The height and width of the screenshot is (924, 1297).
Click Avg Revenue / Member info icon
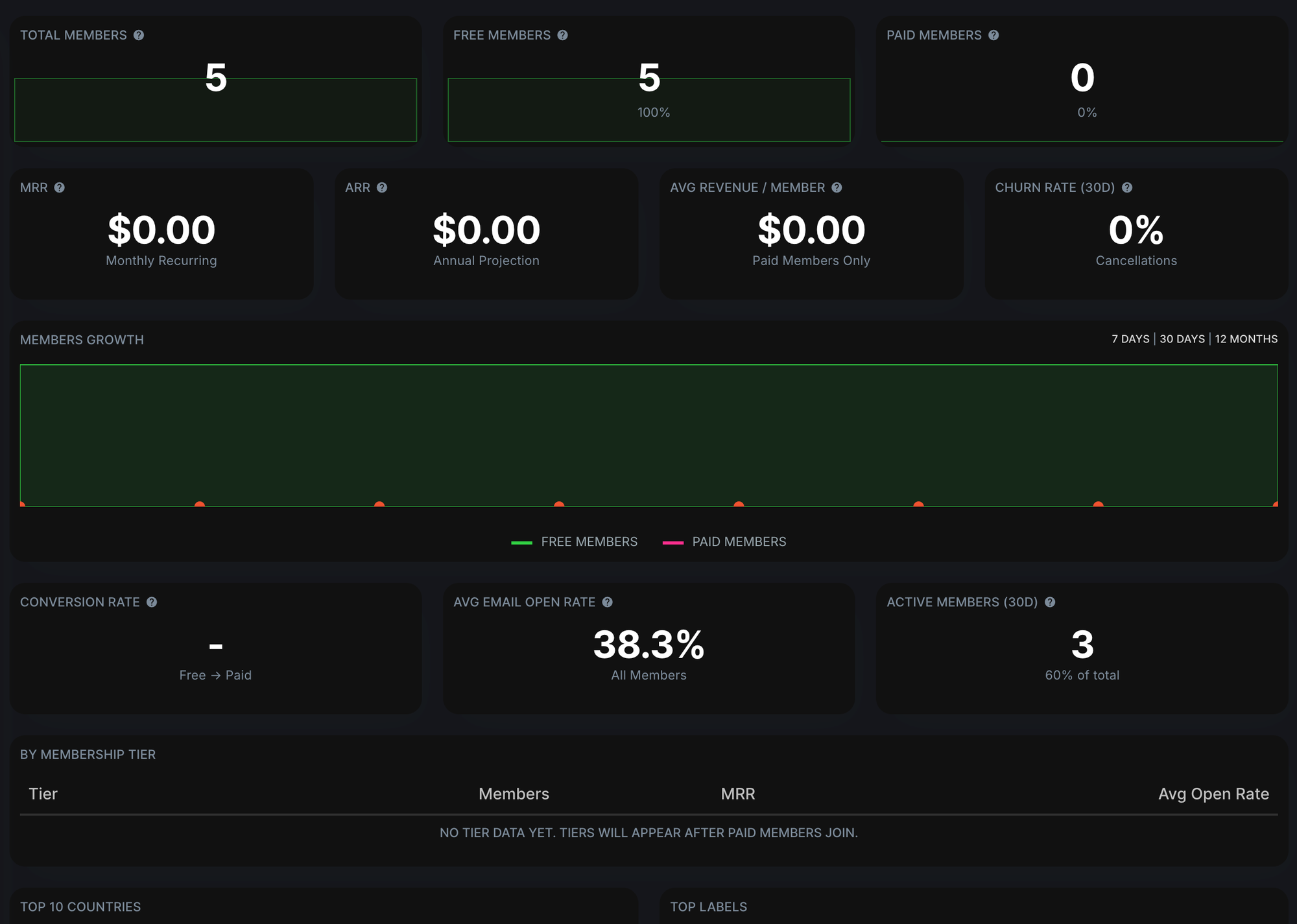point(837,187)
